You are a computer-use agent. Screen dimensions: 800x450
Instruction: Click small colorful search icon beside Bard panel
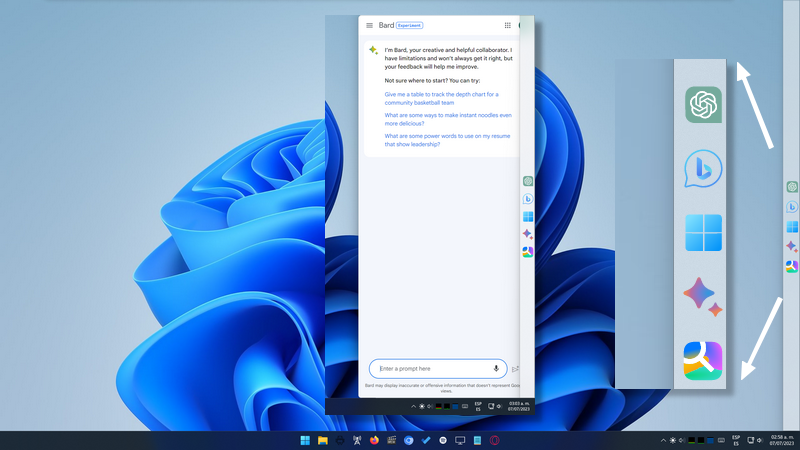point(528,252)
